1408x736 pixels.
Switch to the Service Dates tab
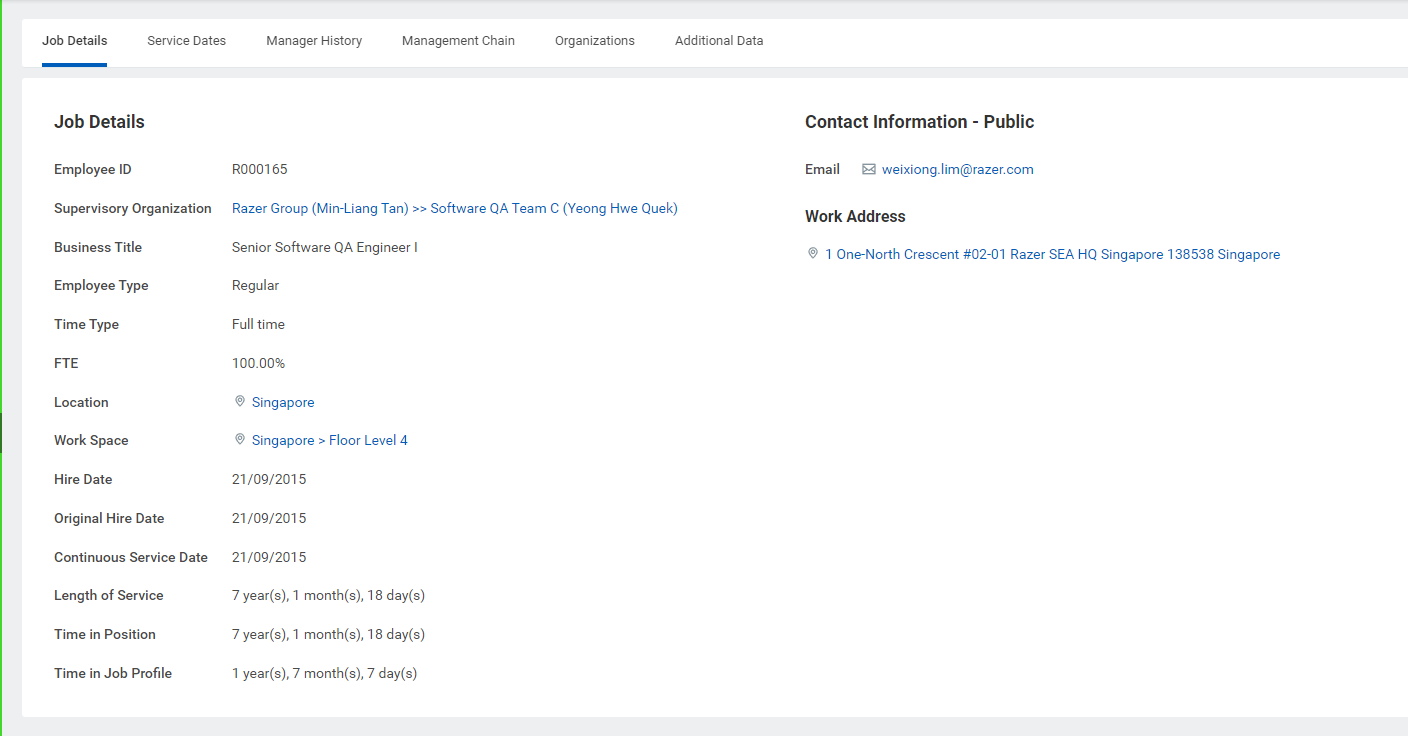point(187,41)
